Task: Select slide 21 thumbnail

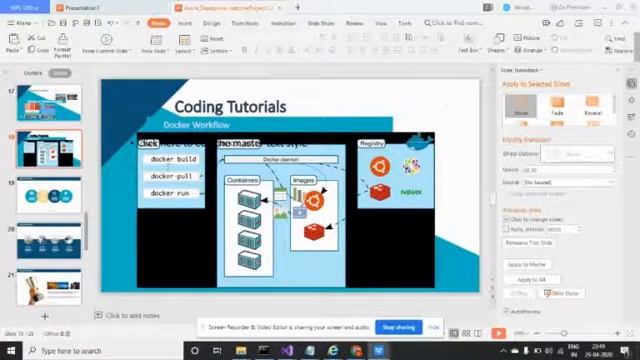Action: 49,287
